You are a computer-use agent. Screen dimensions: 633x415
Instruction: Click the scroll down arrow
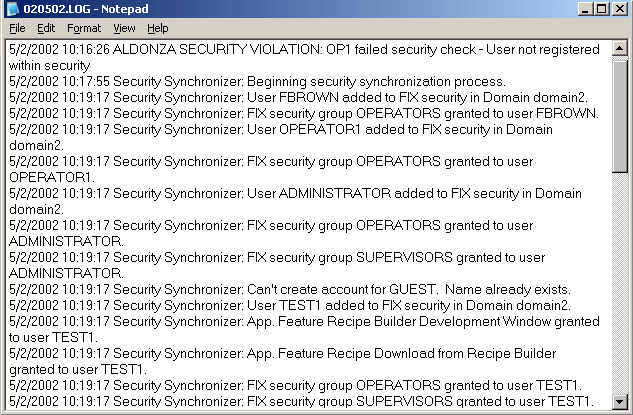coord(620,401)
